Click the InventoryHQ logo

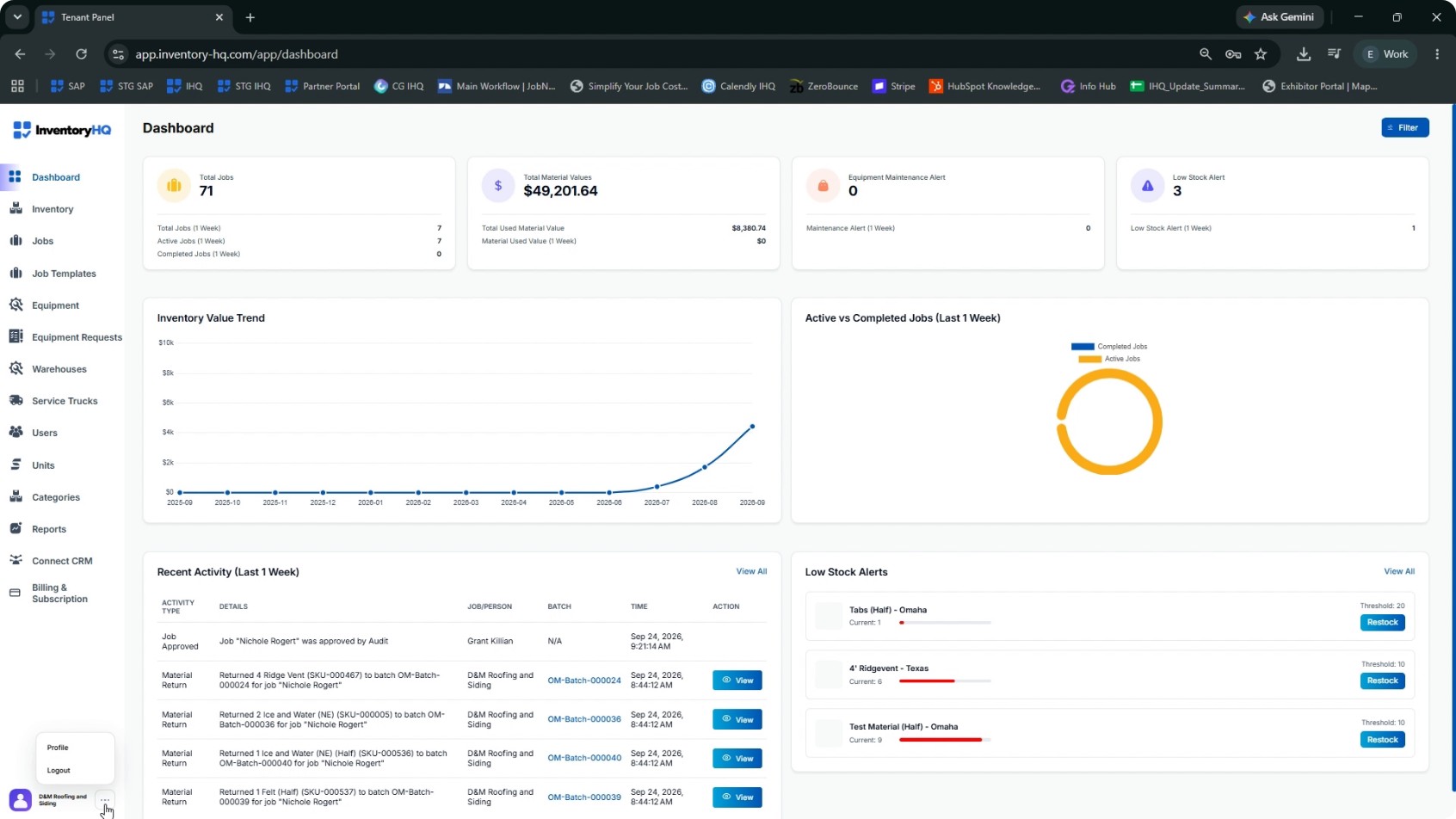62,130
